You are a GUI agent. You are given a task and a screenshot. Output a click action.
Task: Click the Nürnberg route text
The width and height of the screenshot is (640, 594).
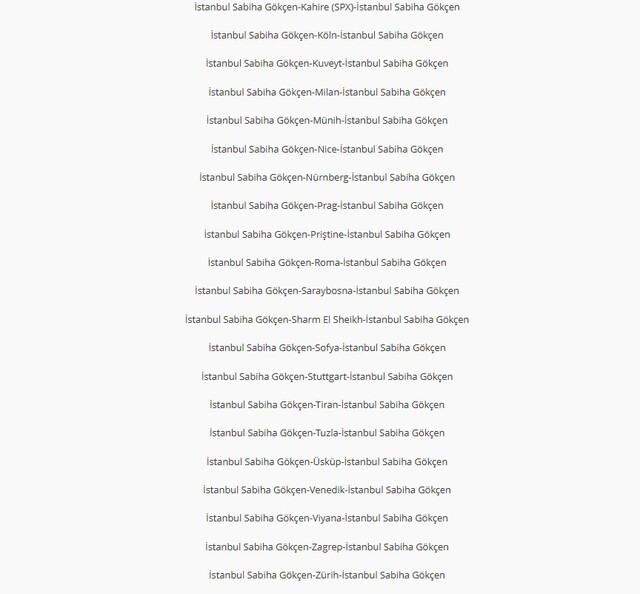tap(327, 178)
